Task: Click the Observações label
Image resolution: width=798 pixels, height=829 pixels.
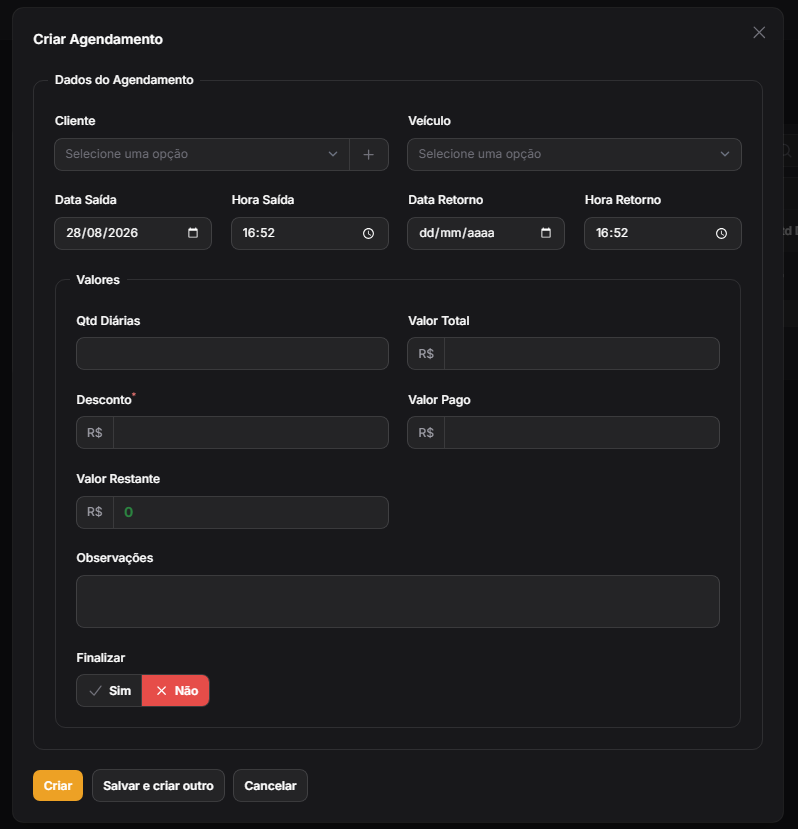Action: [115, 558]
